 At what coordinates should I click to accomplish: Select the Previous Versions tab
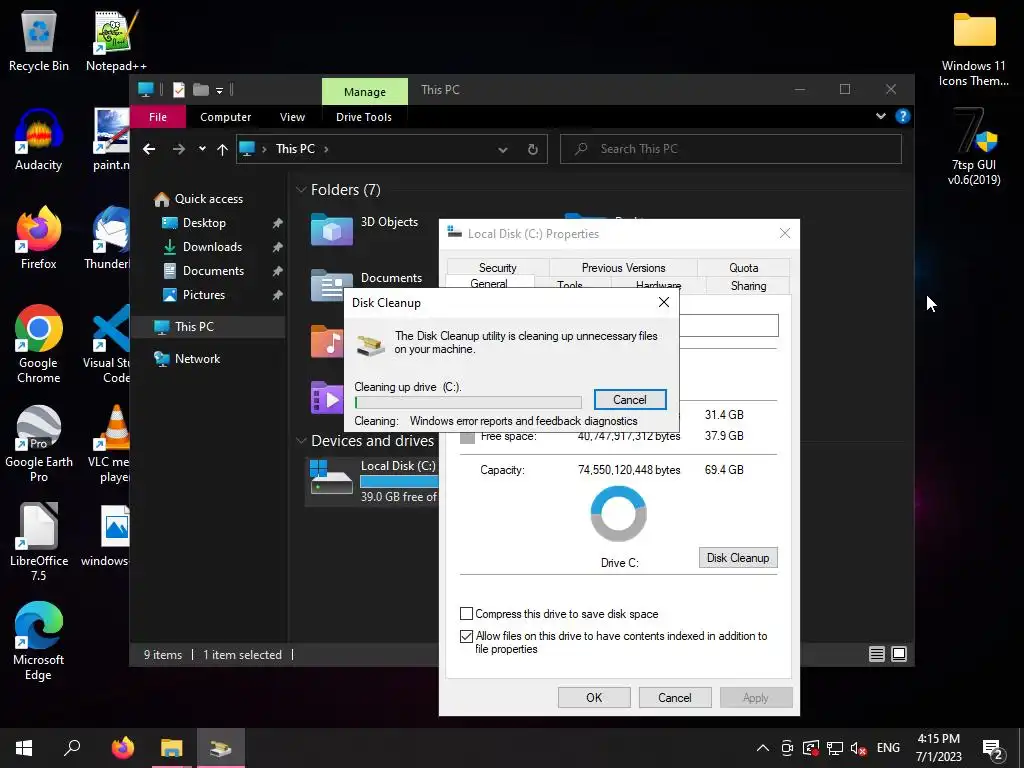(x=624, y=268)
